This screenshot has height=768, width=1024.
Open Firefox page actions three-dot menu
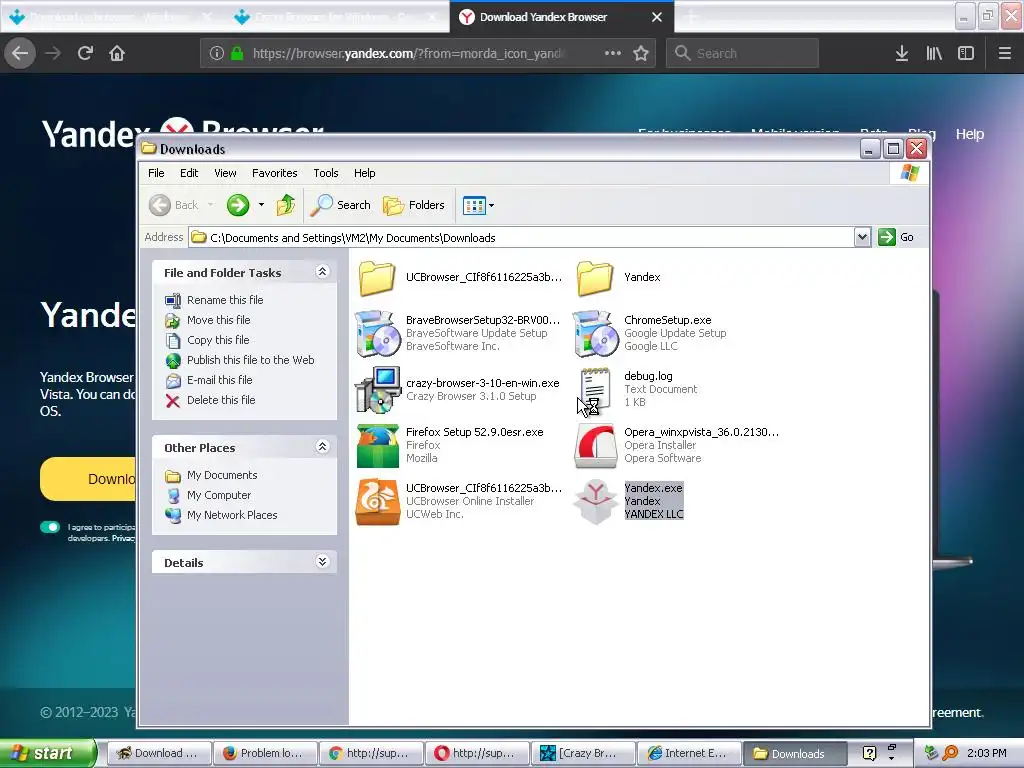pos(613,53)
